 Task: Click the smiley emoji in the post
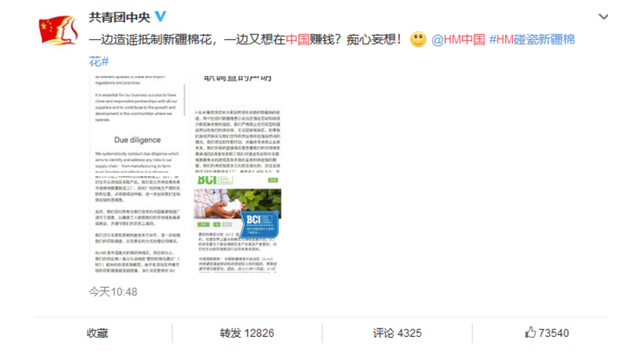pyautogui.click(x=418, y=39)
